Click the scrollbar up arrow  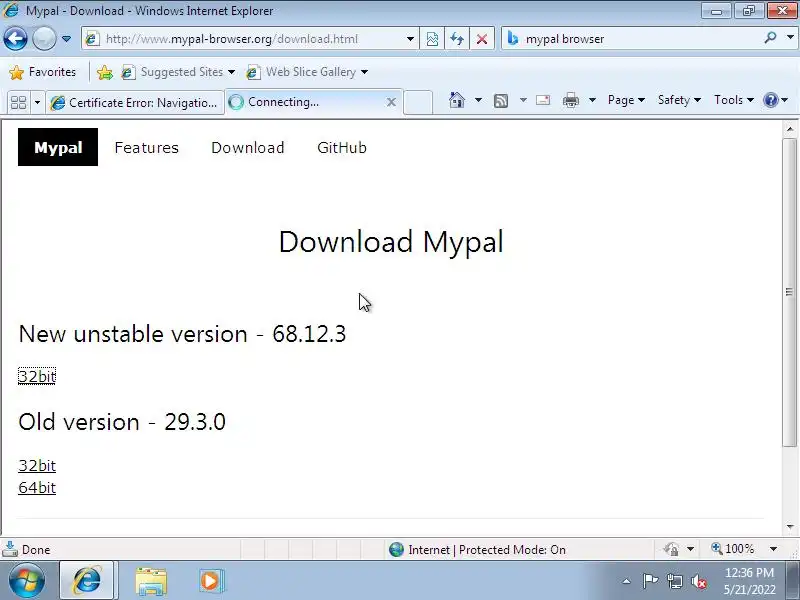(x=789, y=129)
